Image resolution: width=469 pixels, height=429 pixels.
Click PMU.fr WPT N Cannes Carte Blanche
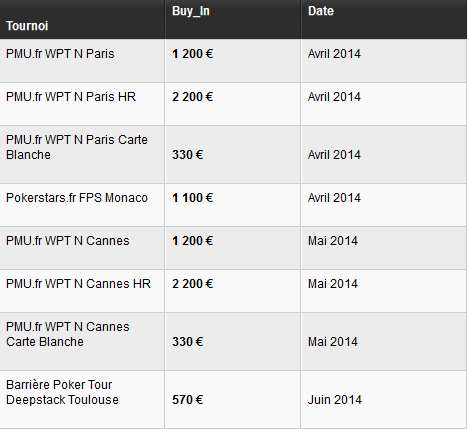click(x=67, y=334)
